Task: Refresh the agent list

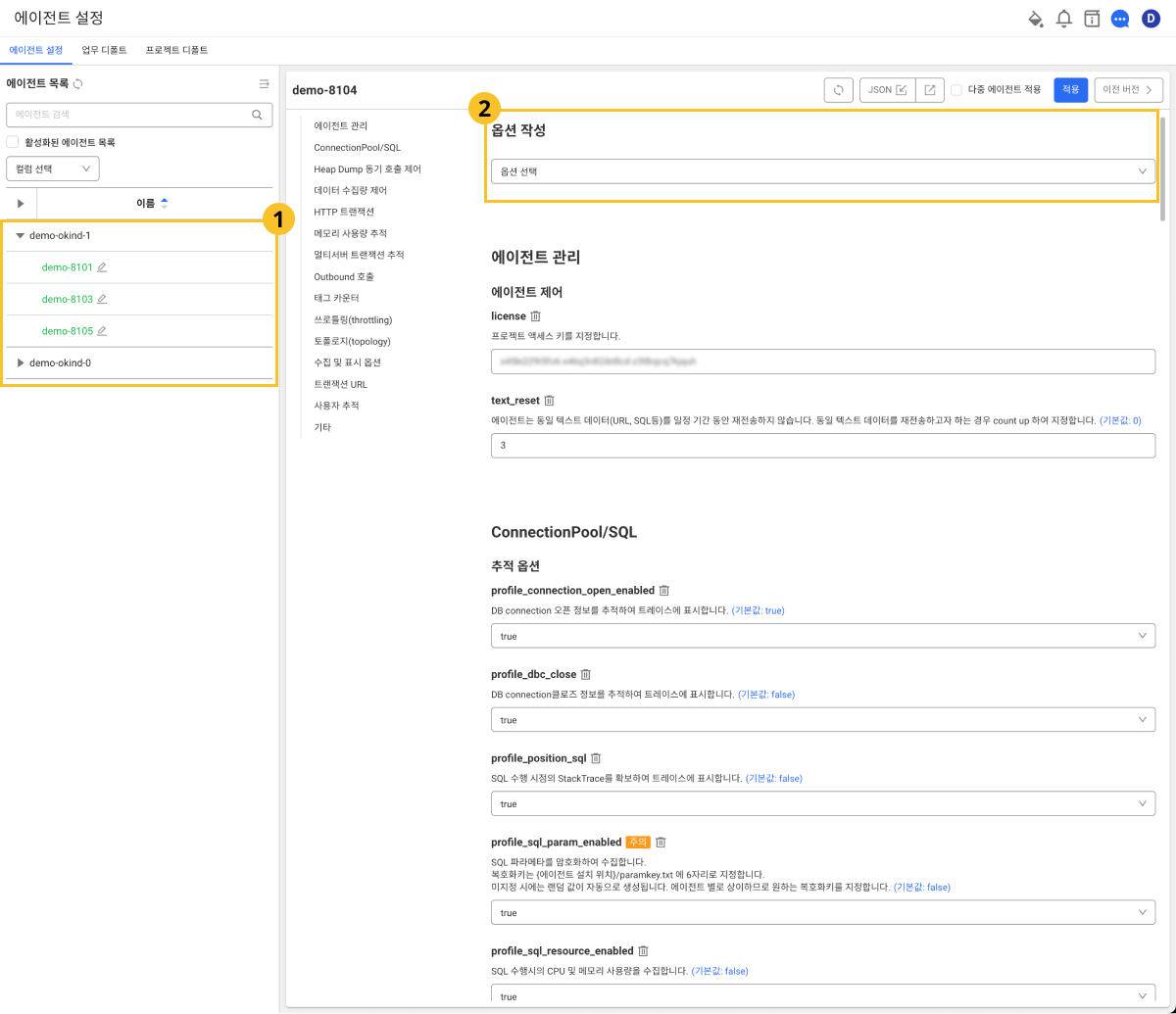Action: tap(78, 84)
